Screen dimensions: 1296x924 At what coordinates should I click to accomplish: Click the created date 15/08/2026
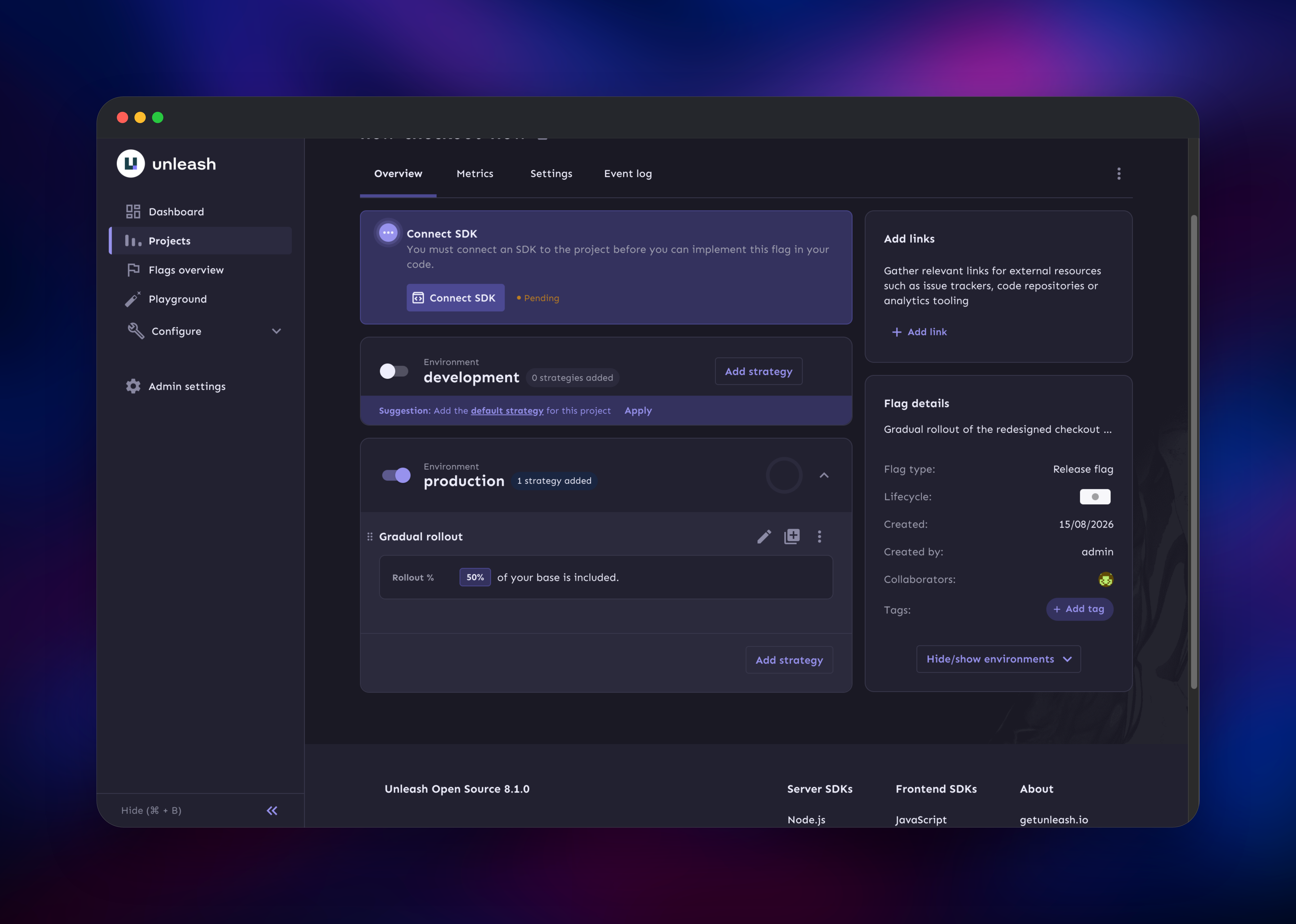[x=1086, y=524]
